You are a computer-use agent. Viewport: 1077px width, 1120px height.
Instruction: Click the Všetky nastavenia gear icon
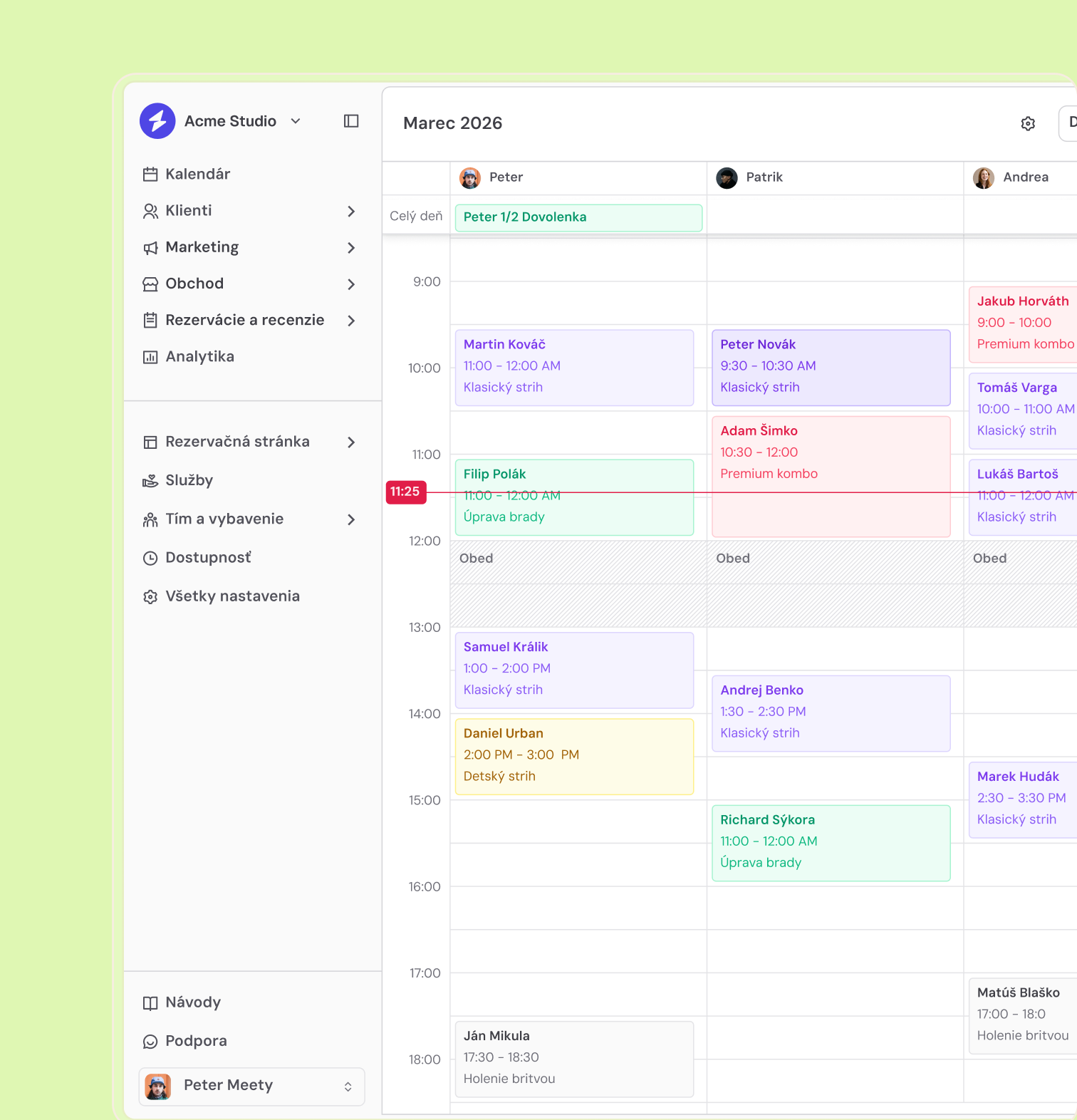tap(150, 597)
